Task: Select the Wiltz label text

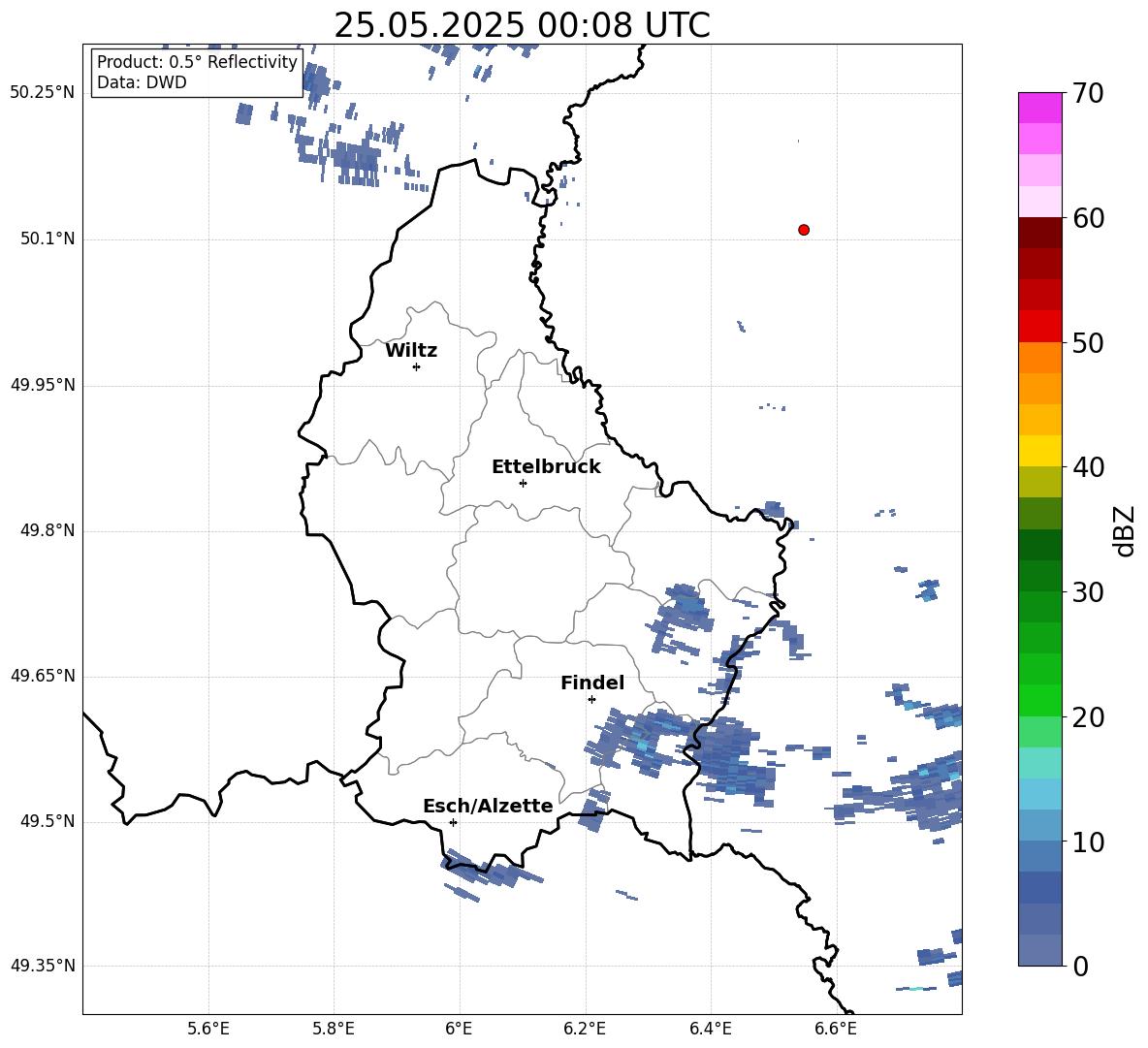Action: 411,351
